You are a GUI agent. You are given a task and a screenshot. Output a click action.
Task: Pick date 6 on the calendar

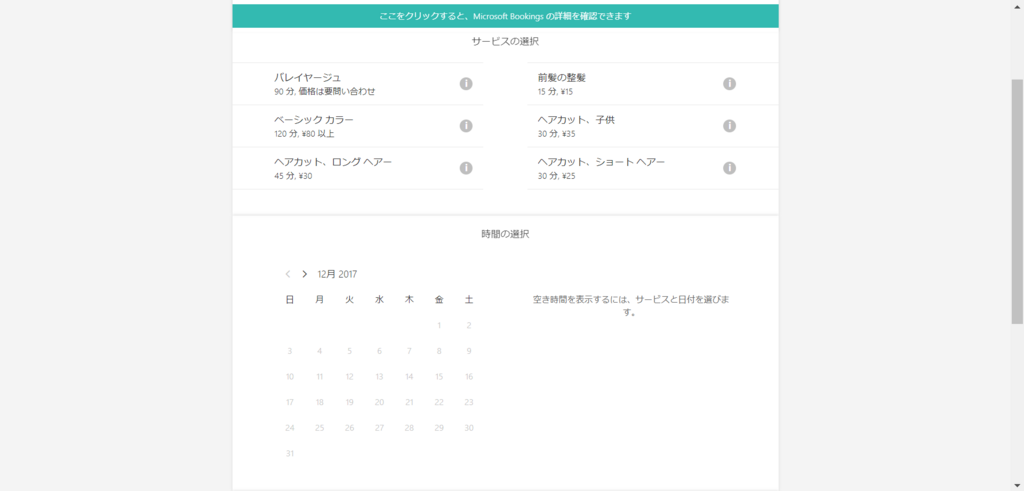[379, 351]
